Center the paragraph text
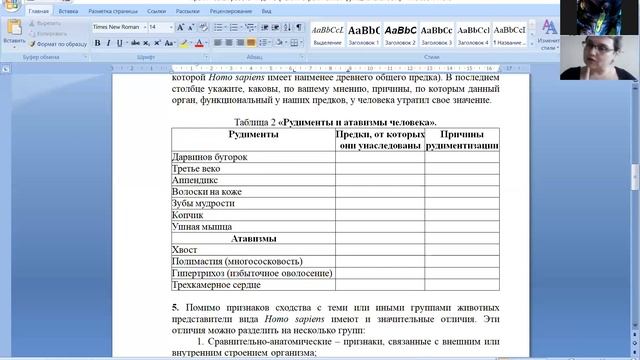Viewport: 640px width, 360px height. [229, 43]
